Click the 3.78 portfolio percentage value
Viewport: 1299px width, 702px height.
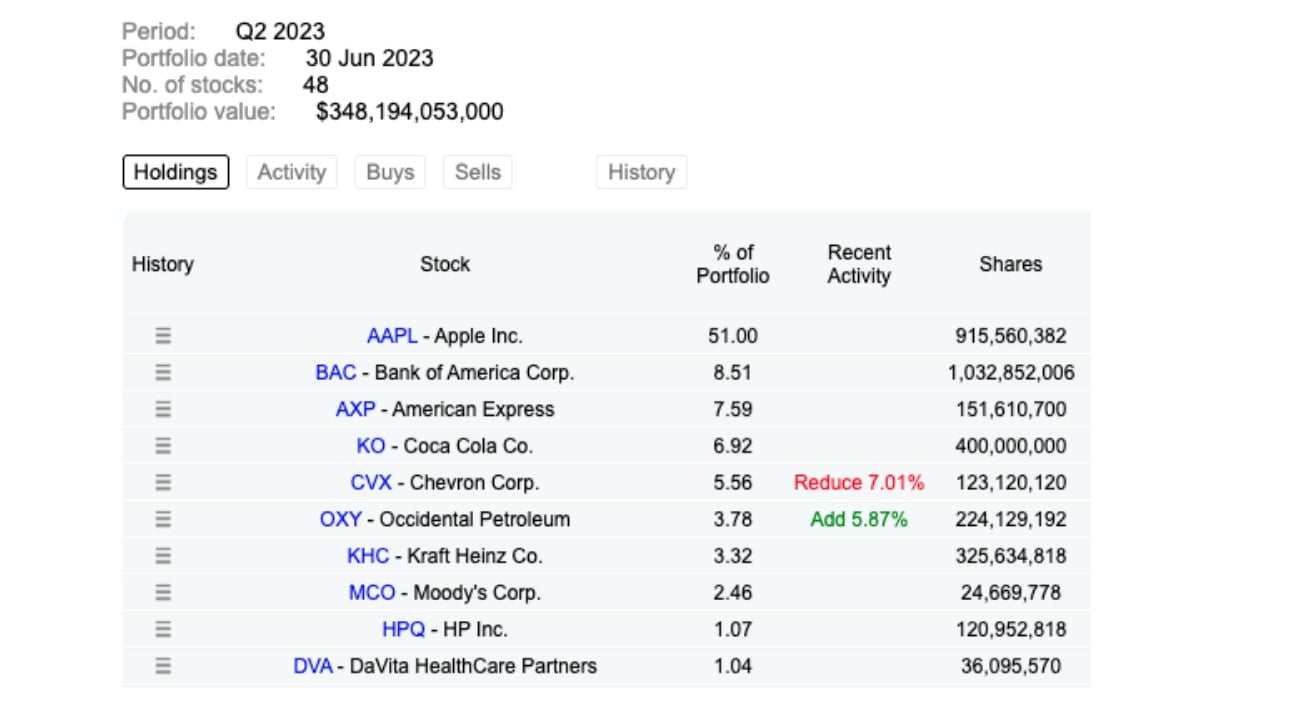click(733, 519)
